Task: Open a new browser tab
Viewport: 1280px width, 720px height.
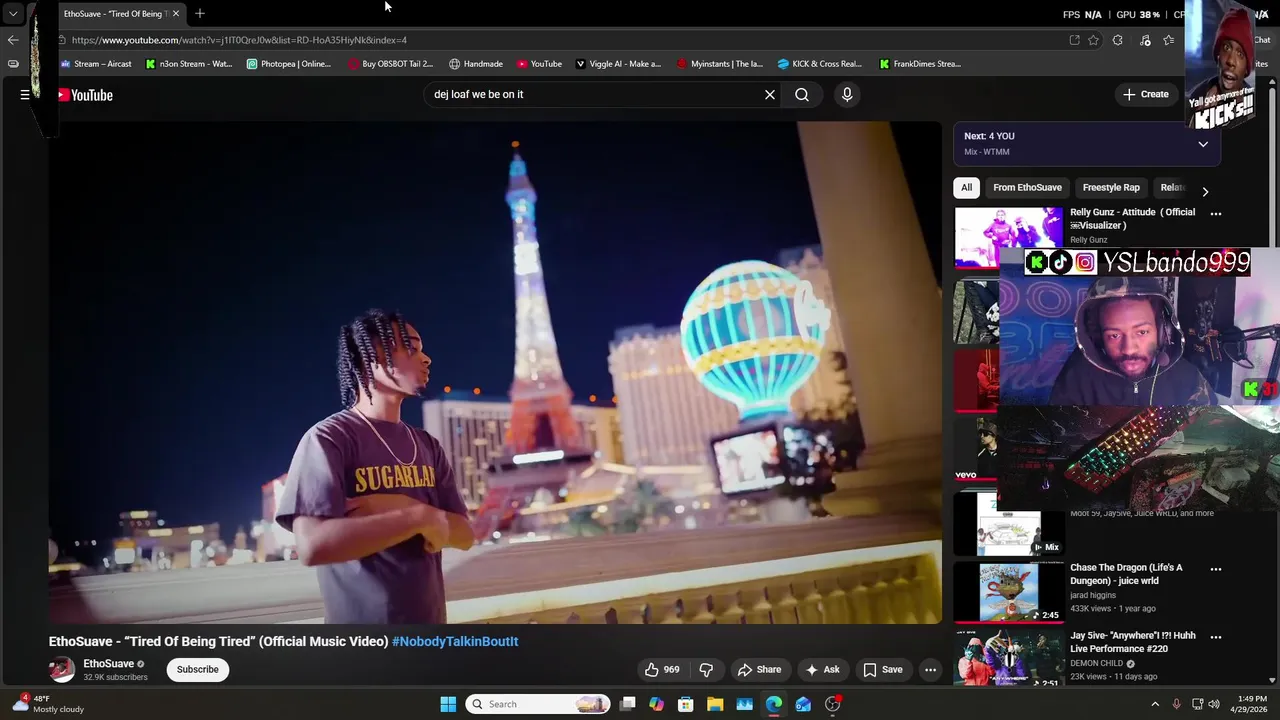Action: [200, 14]
